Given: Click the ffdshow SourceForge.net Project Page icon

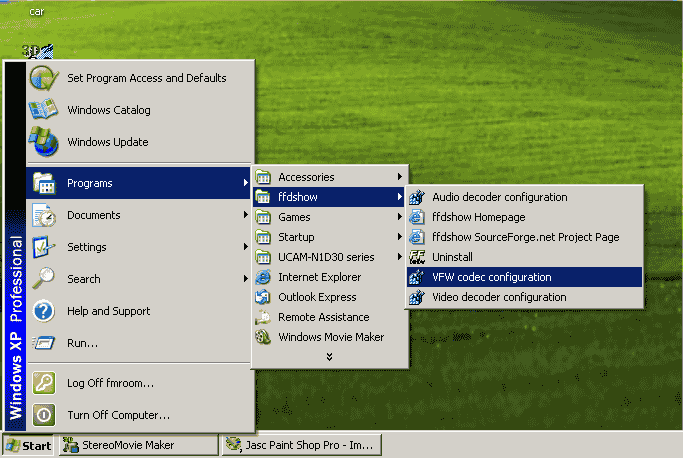Looking at the screenshot, I should (x=417, y=237).
